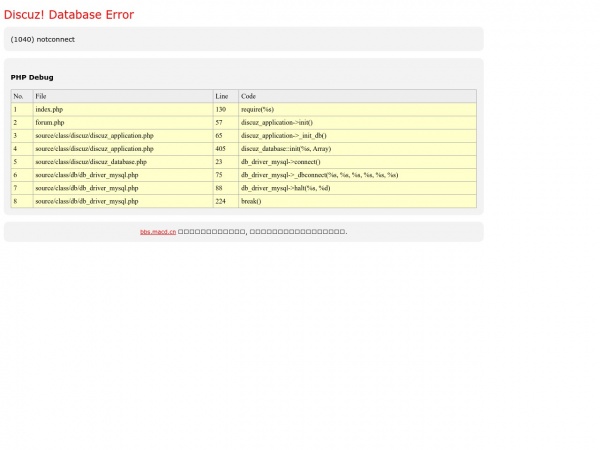
Task: Click row number 7 cell
Action: click(22, 188)
